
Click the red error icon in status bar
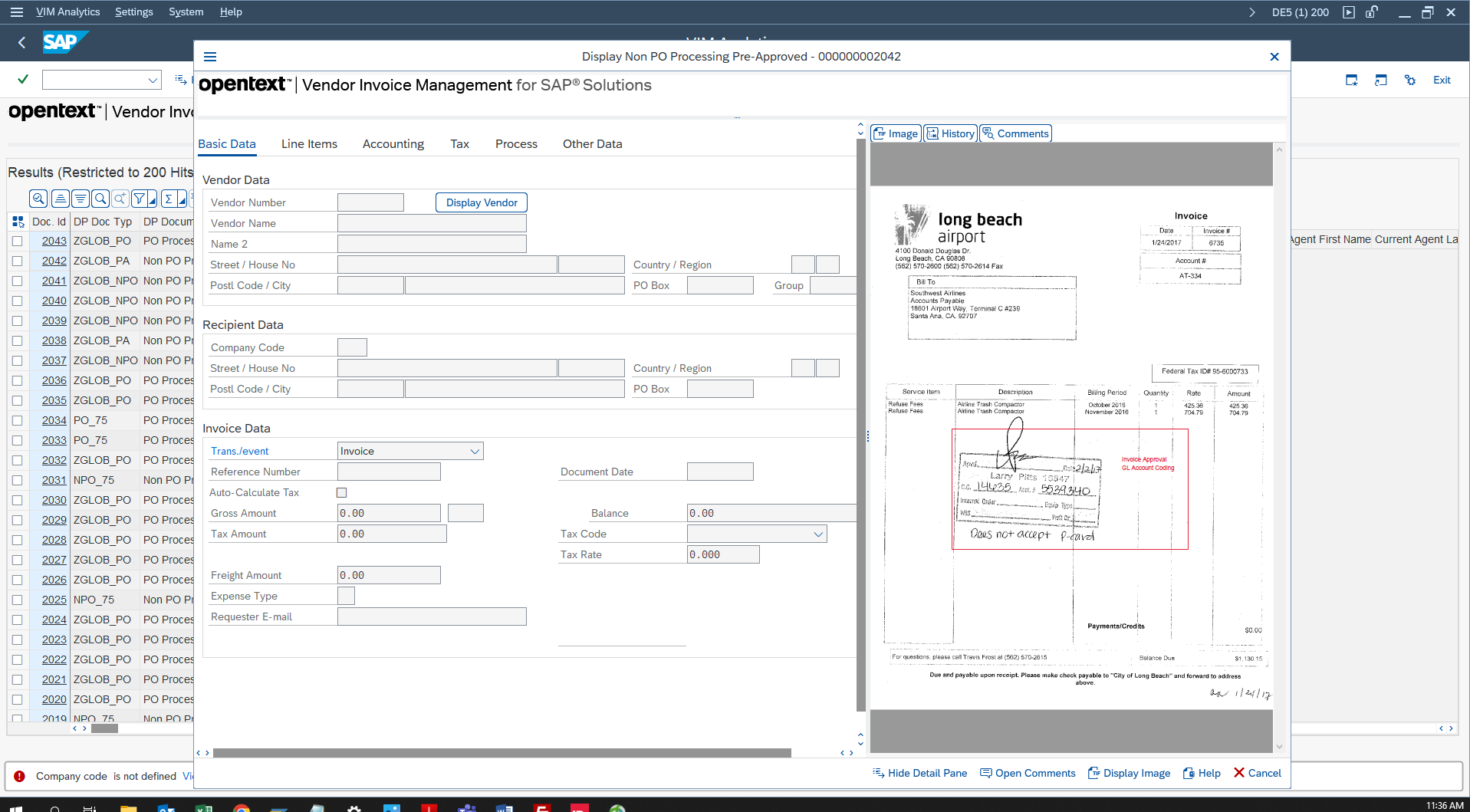[x=19, y=776]
